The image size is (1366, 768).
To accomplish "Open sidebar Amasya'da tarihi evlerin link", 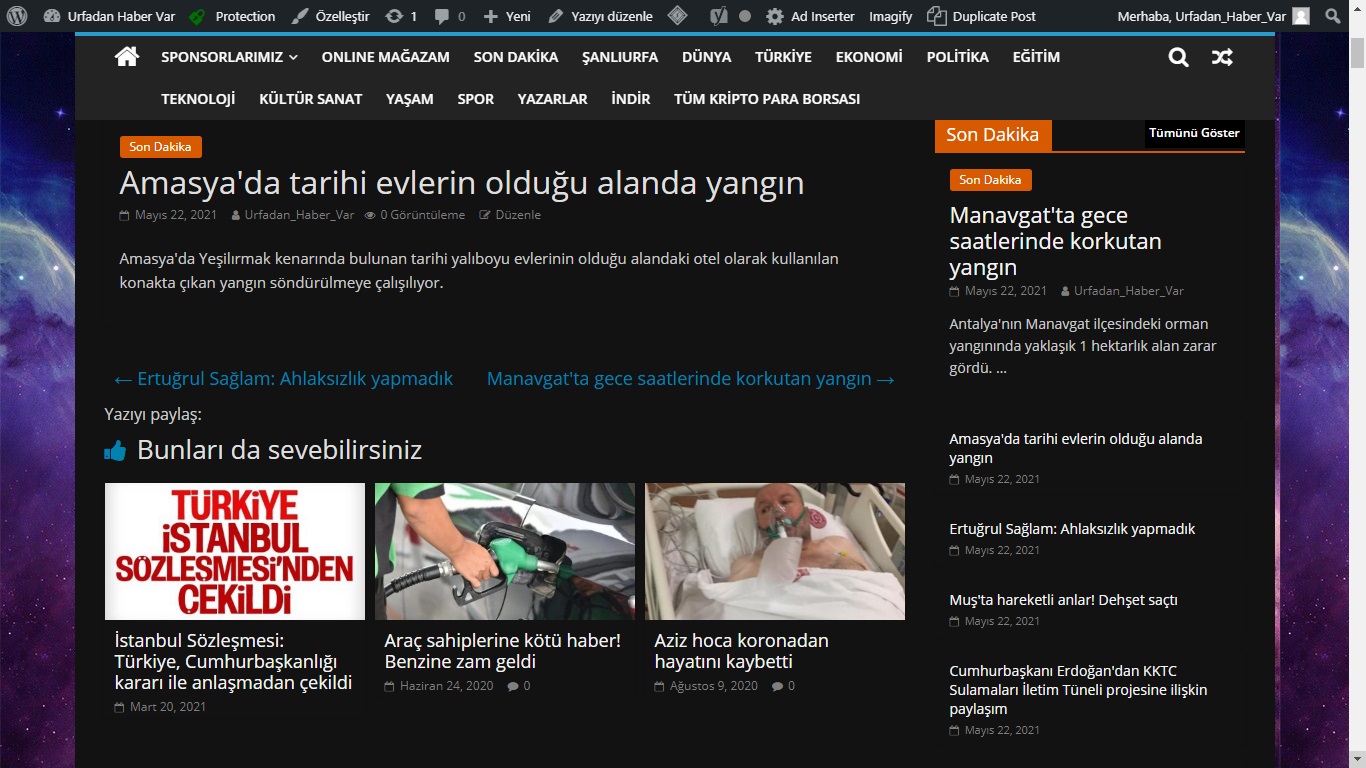I will pyautogui.click(x=1076, y=448).
